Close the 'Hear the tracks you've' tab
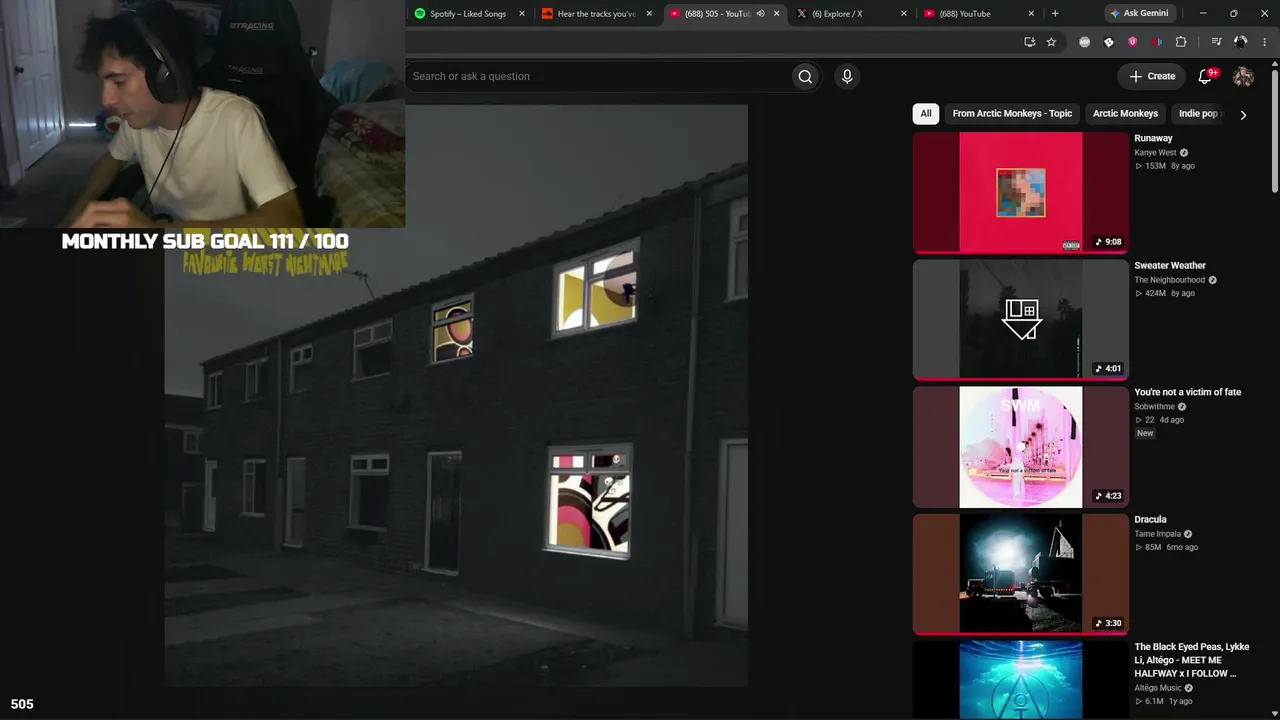1280x720 pixels. (x=649, y=14)
